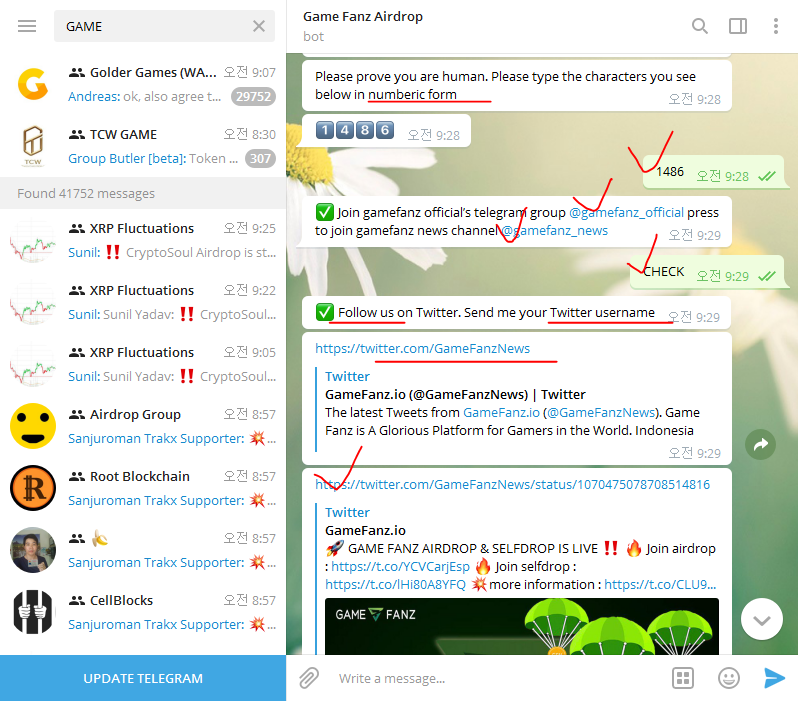Open the emoji picker smiley icon

click(729, 678)
